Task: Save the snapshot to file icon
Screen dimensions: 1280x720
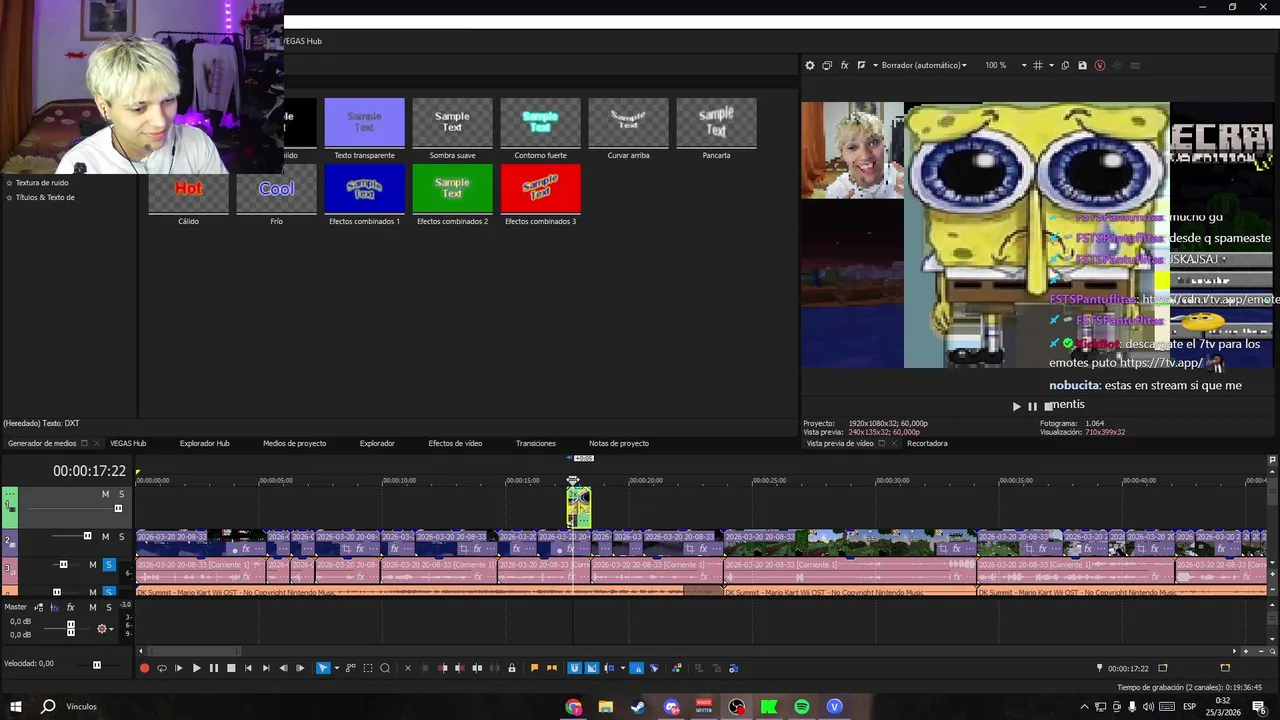Action: click(1082, 65)
